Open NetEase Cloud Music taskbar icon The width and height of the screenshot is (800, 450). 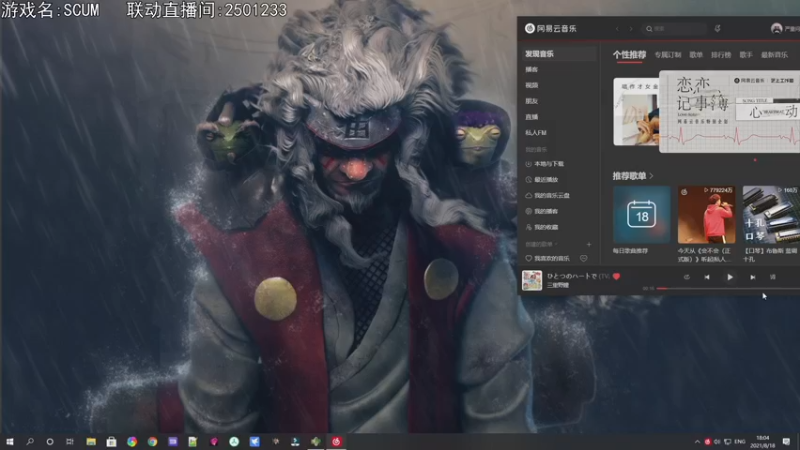[336, 441]
